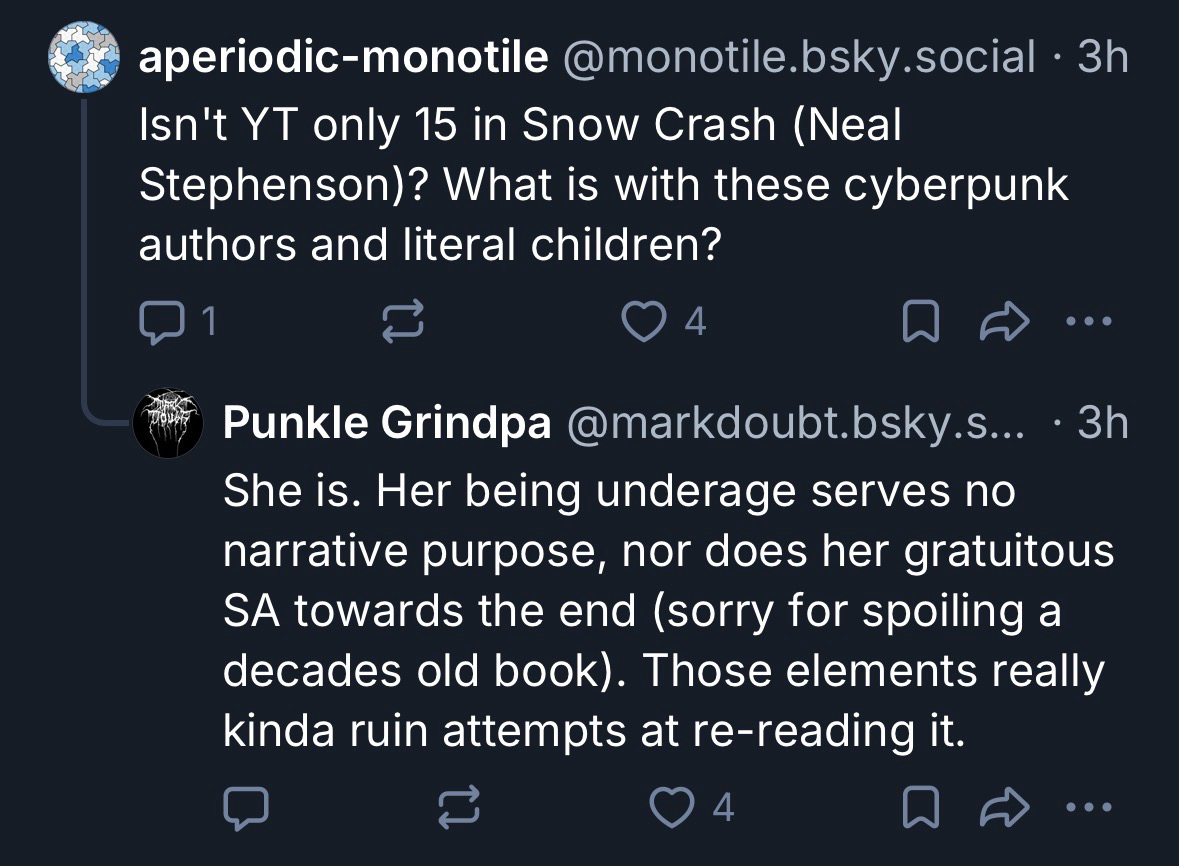Open aperiodic-monotile's avatar profile picture

[86, 59]
